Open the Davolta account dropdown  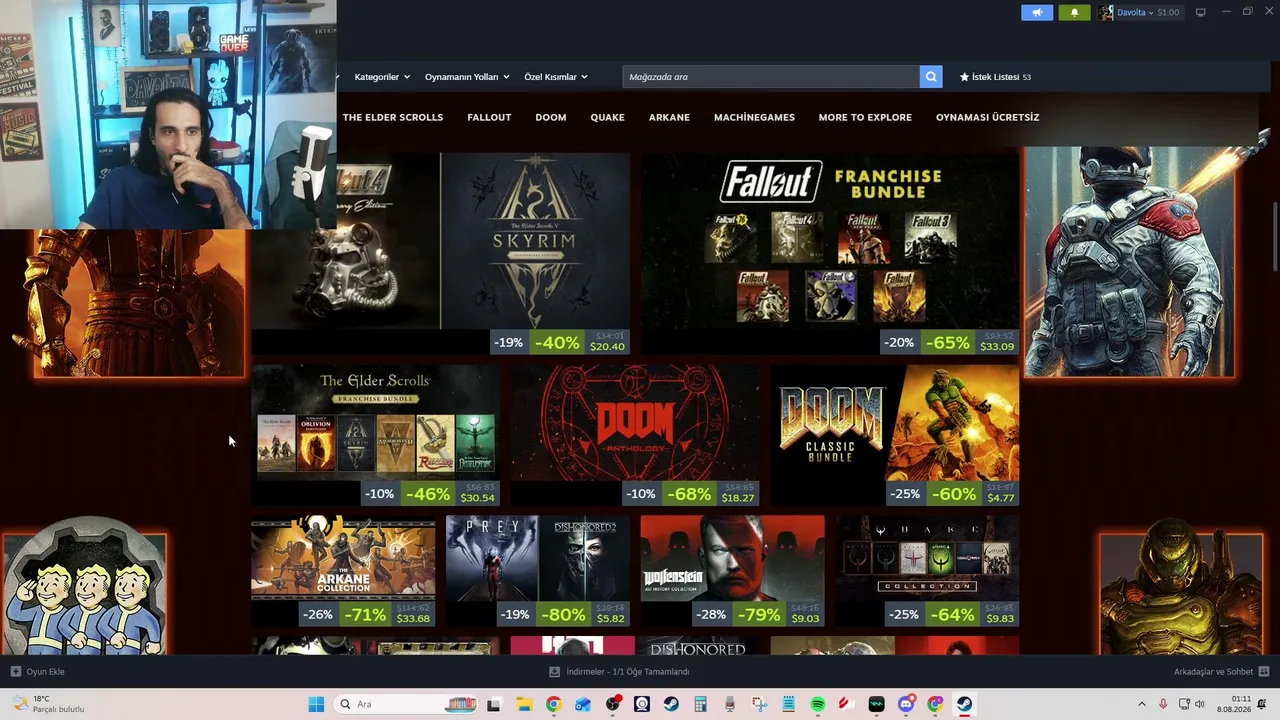(1135, 13)
